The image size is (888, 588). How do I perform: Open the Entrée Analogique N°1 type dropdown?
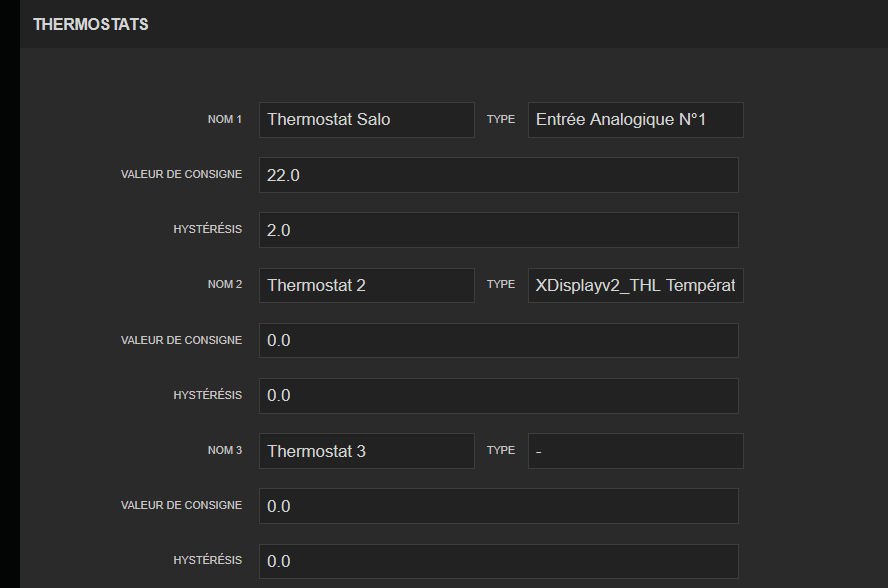click(x=635, y=119)
